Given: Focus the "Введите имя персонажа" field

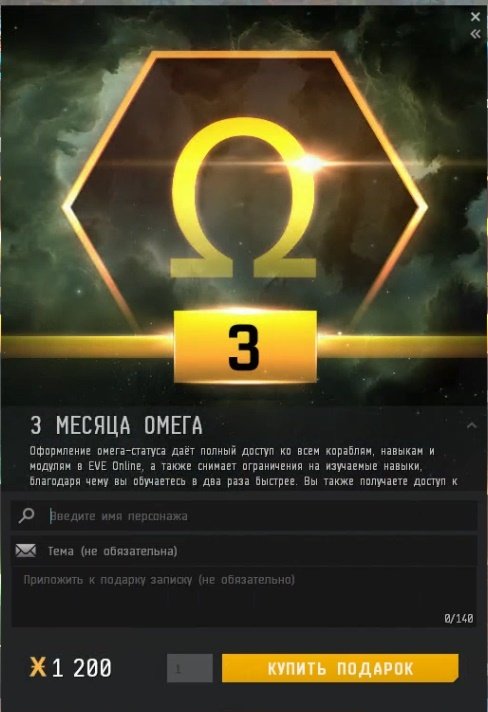Looking at the screenshot, I should 244,516.
